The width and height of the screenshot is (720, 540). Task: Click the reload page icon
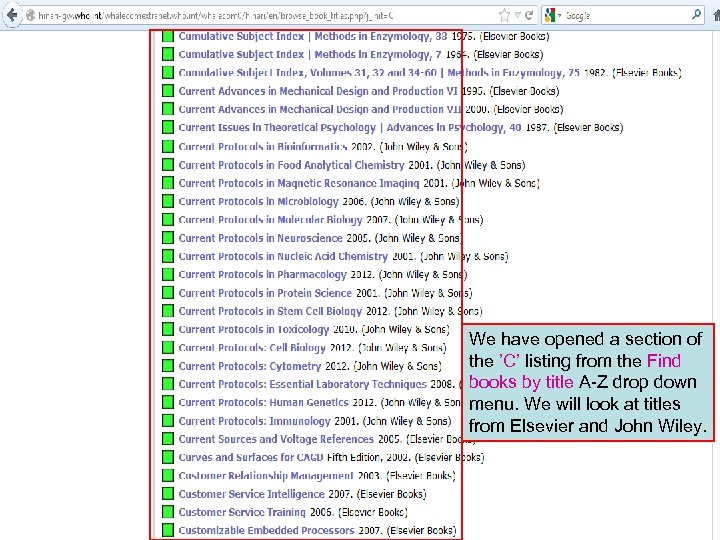tap(529, 16)
